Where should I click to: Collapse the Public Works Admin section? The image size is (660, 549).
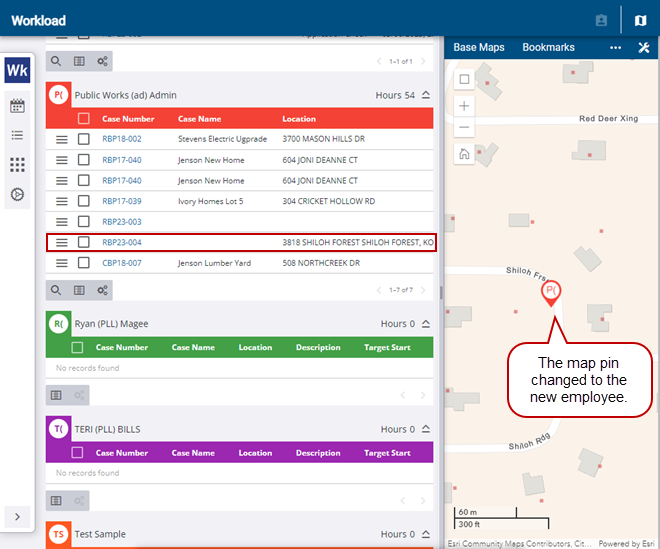426,95
